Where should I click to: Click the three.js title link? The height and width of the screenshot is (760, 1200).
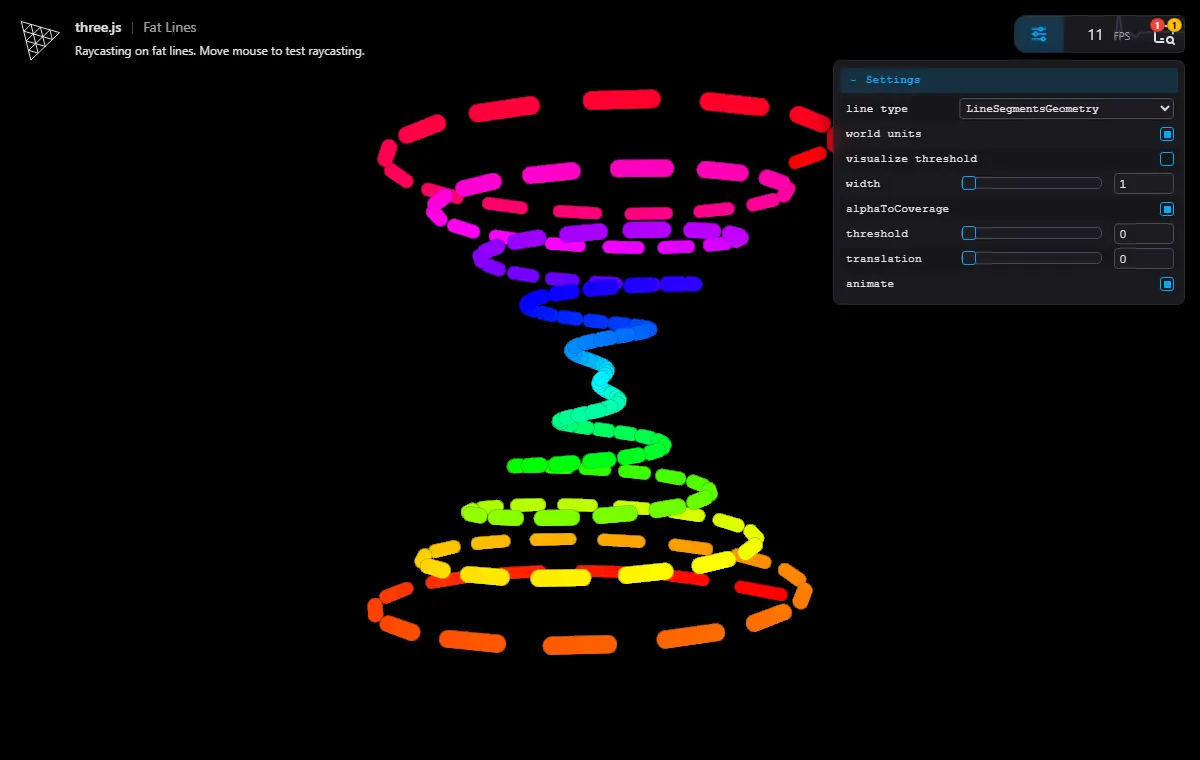pos(98,28)
